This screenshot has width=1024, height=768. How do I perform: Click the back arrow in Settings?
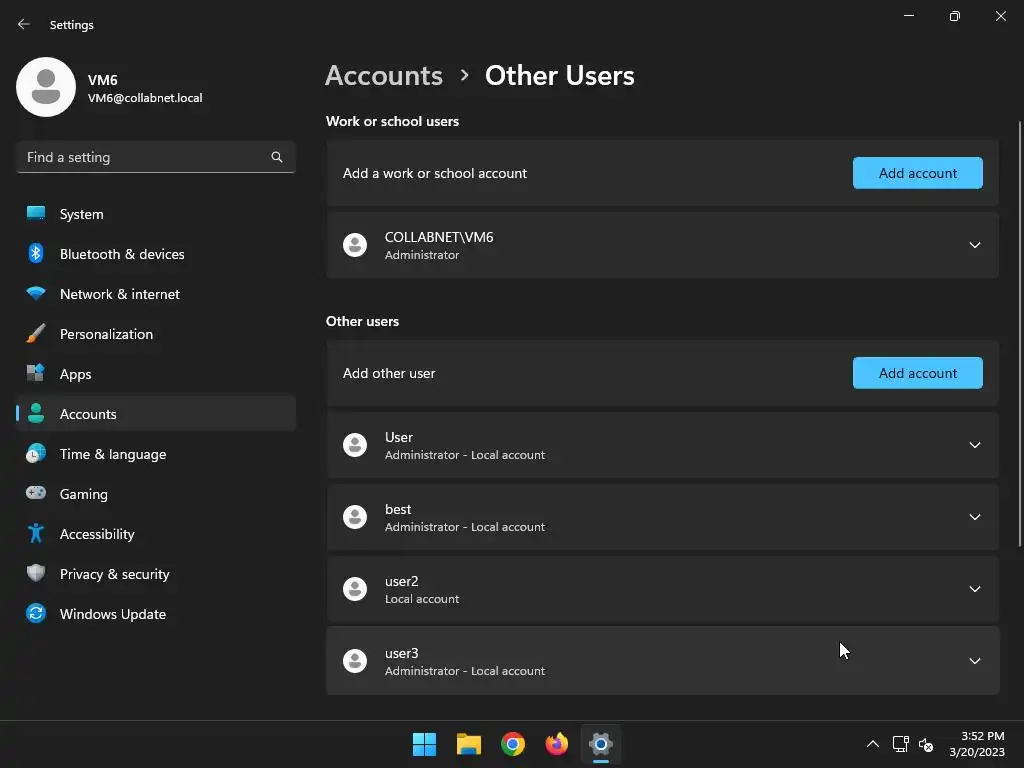click(24, 24)
